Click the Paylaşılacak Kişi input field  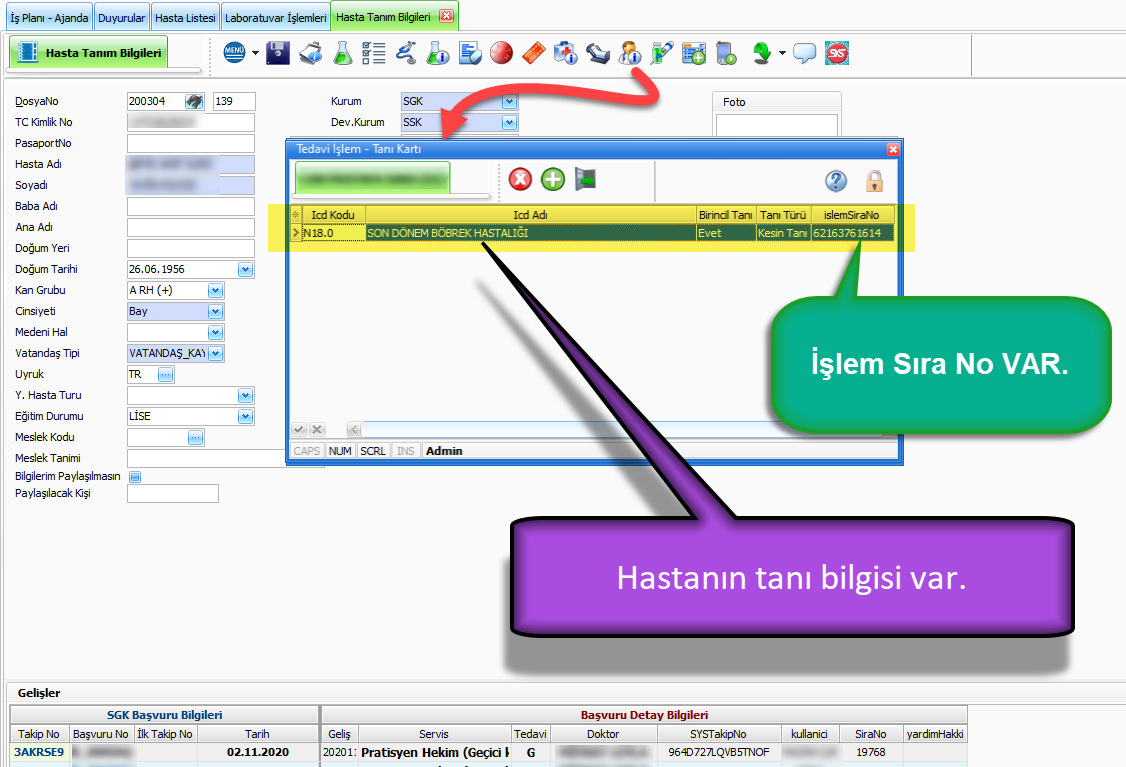(x=173, y=493)
